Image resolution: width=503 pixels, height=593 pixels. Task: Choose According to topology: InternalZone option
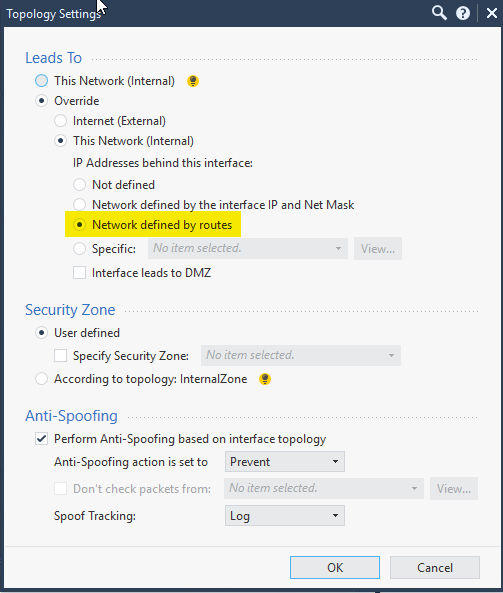click(42, 379)
